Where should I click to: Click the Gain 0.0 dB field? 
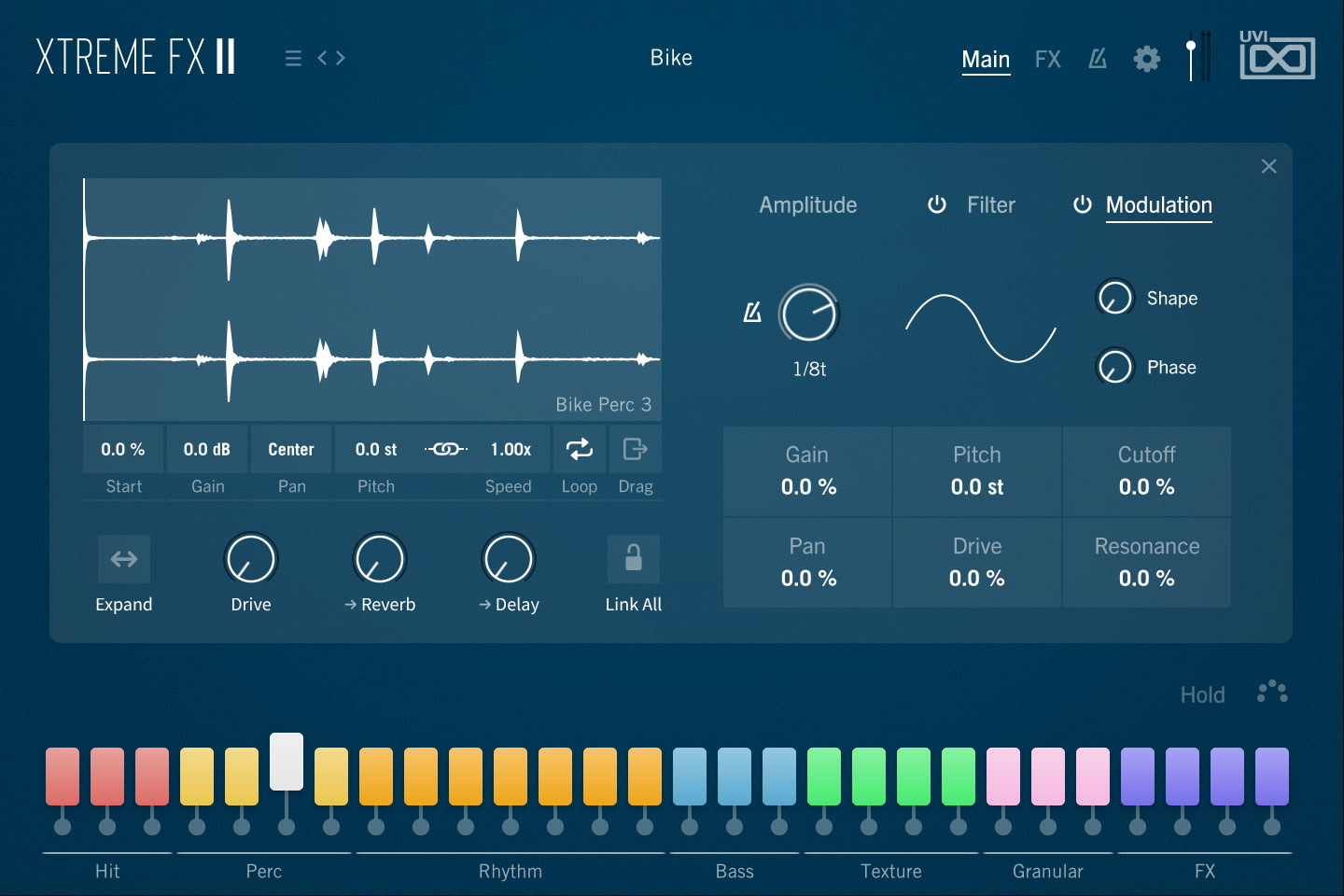207,449
